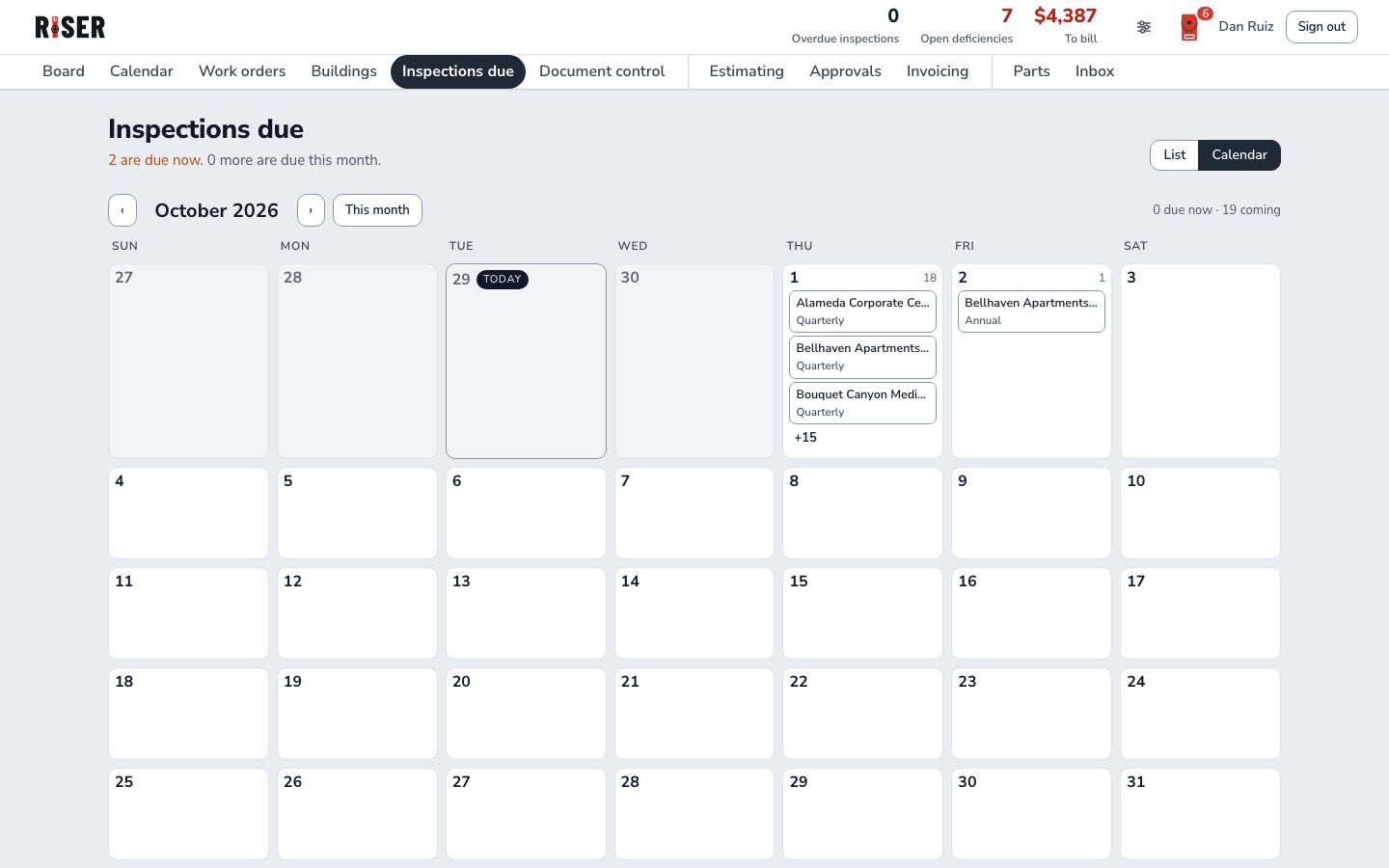Go to previous month with left chevron

point(123,210)
